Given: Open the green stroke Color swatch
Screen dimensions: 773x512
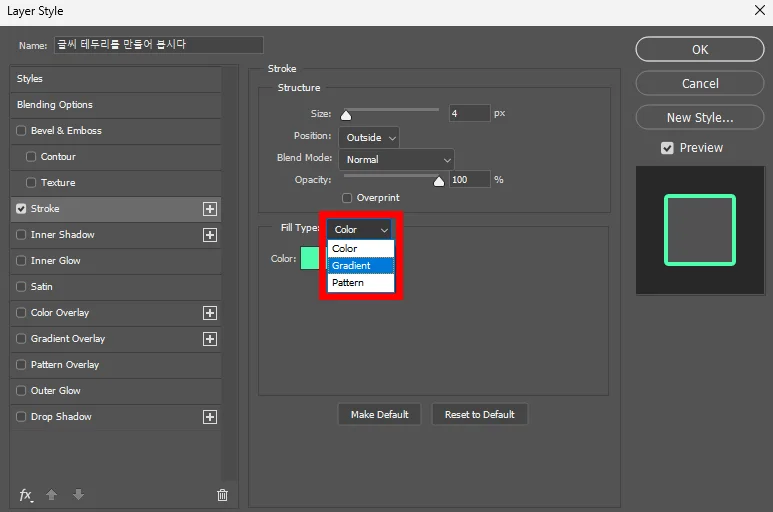Looking at the screenshot, I should coord(310,258).
